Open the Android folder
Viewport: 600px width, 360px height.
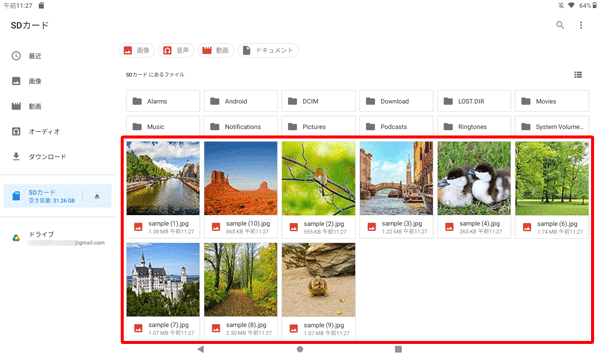(x=241, y=101)
